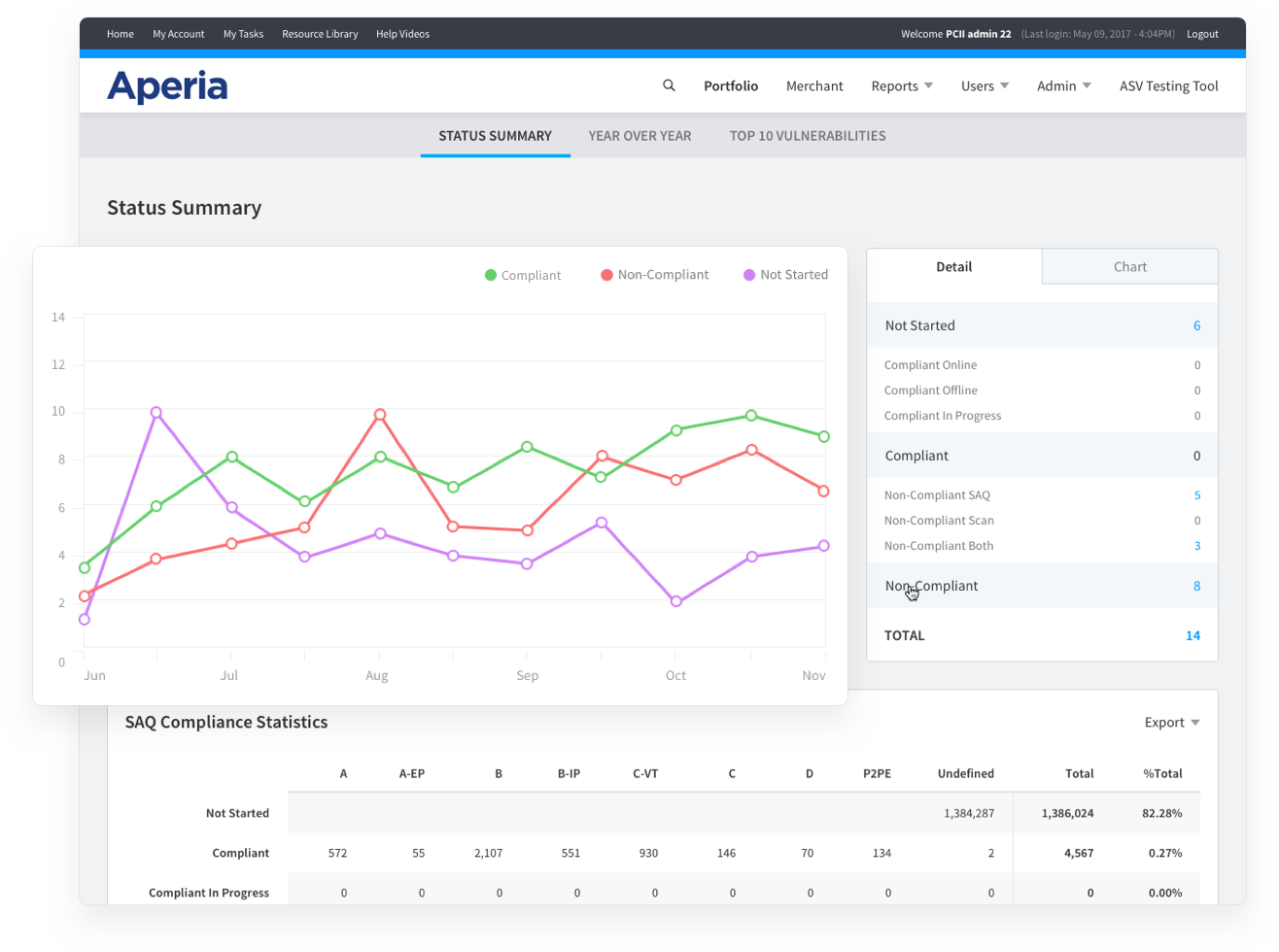This screenshot has height=952, width=1279.
Task: Switch to the Chart tab
Action: pyautogui.click(x=1129, y=266)
